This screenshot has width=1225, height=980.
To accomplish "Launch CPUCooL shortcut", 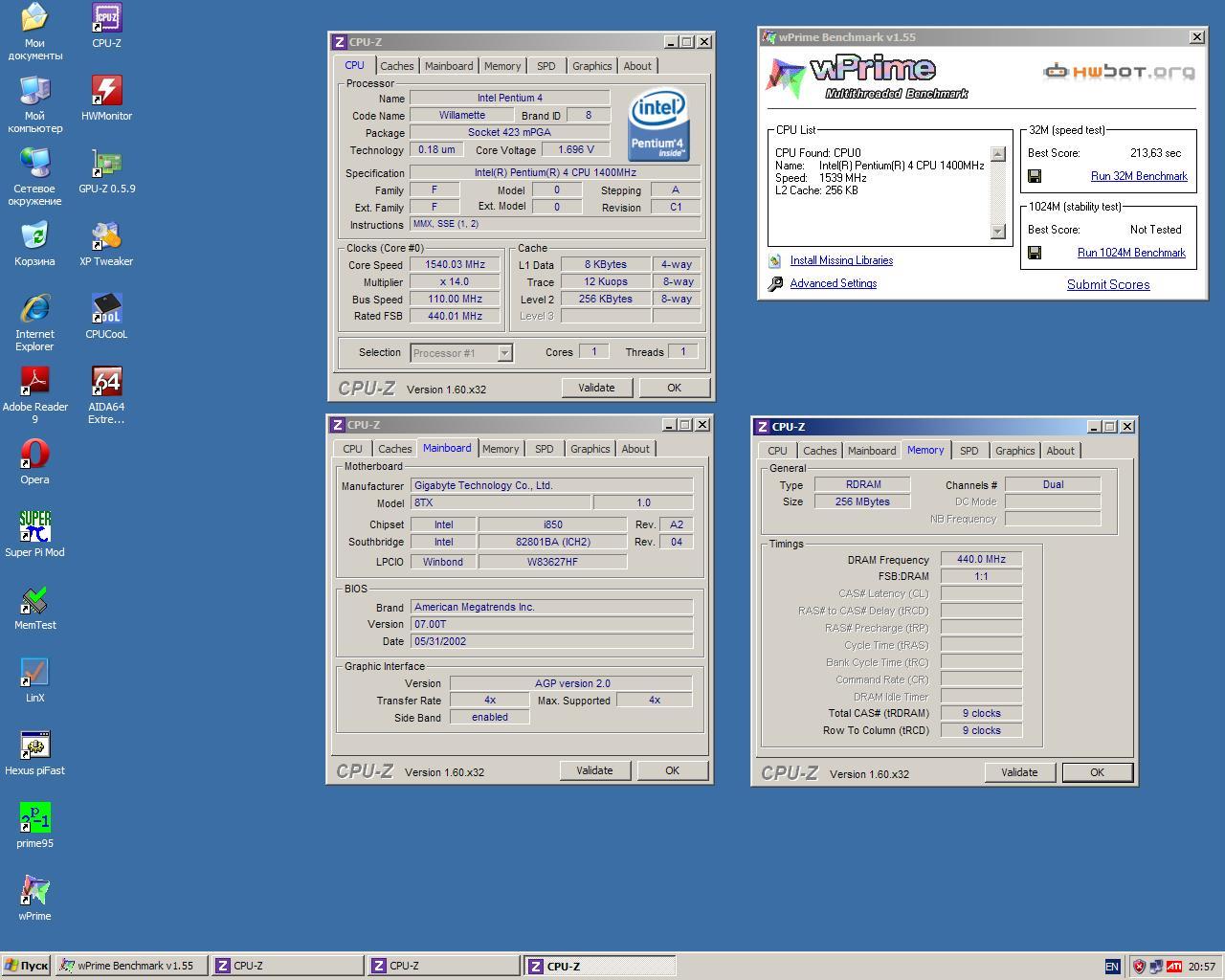I will pos(106,316).
